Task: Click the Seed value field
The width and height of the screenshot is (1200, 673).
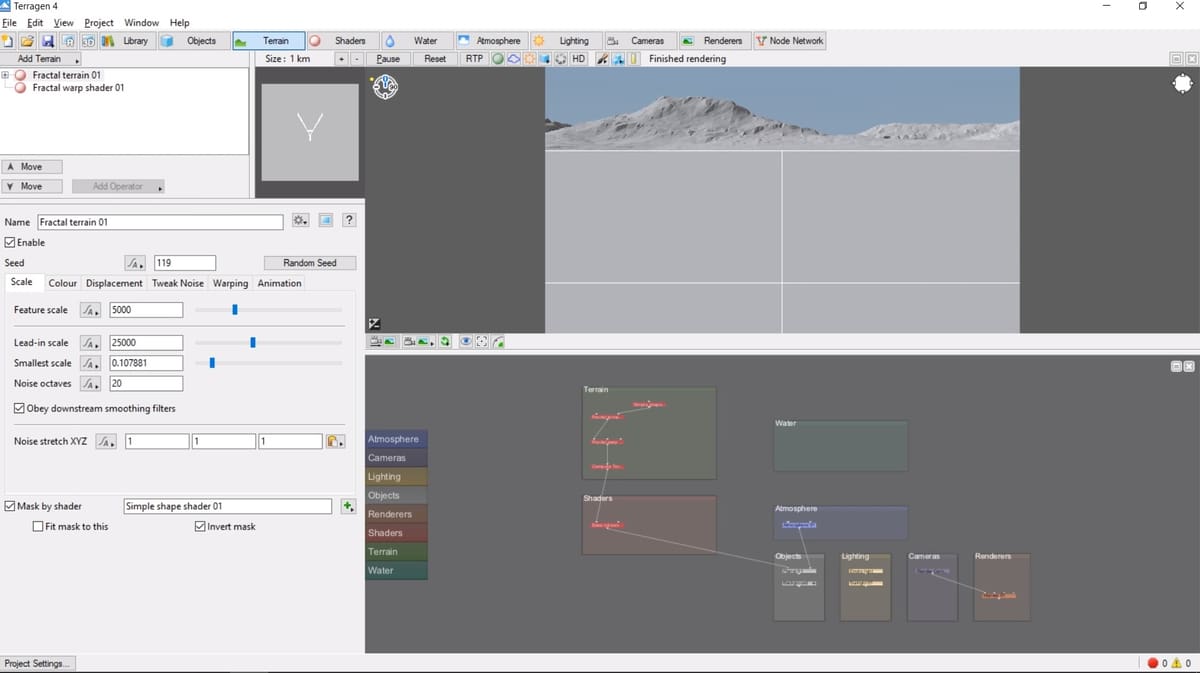Action: click(185, 263)
